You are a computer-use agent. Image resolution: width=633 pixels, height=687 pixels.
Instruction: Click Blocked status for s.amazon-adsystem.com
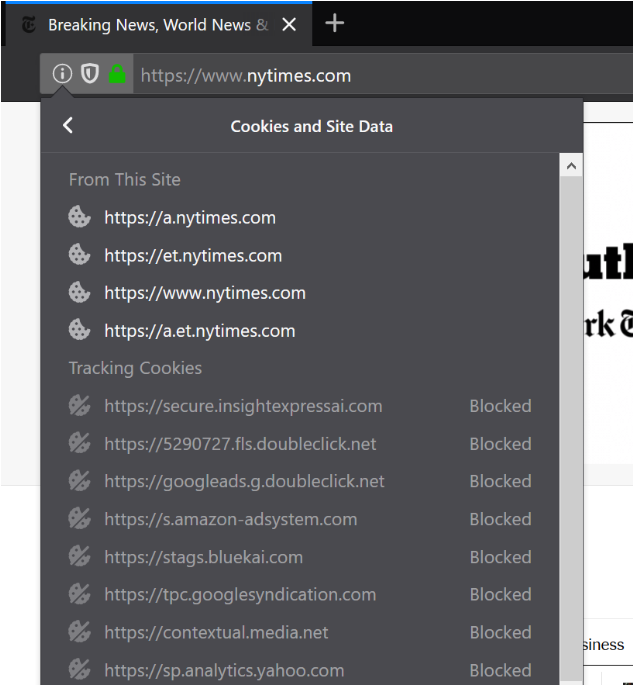[500, 519]
